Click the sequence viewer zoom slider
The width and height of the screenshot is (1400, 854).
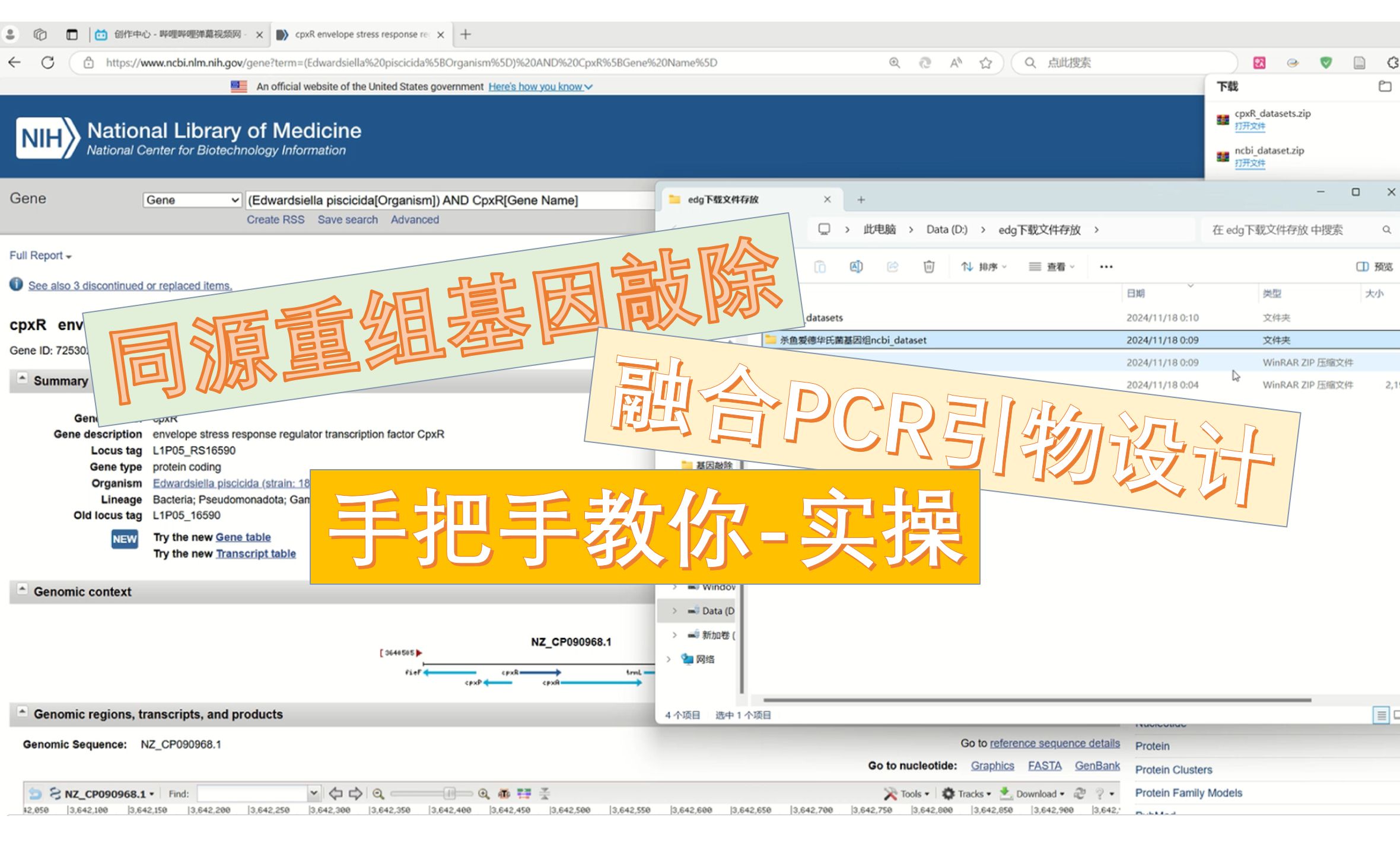coord(449,794)
